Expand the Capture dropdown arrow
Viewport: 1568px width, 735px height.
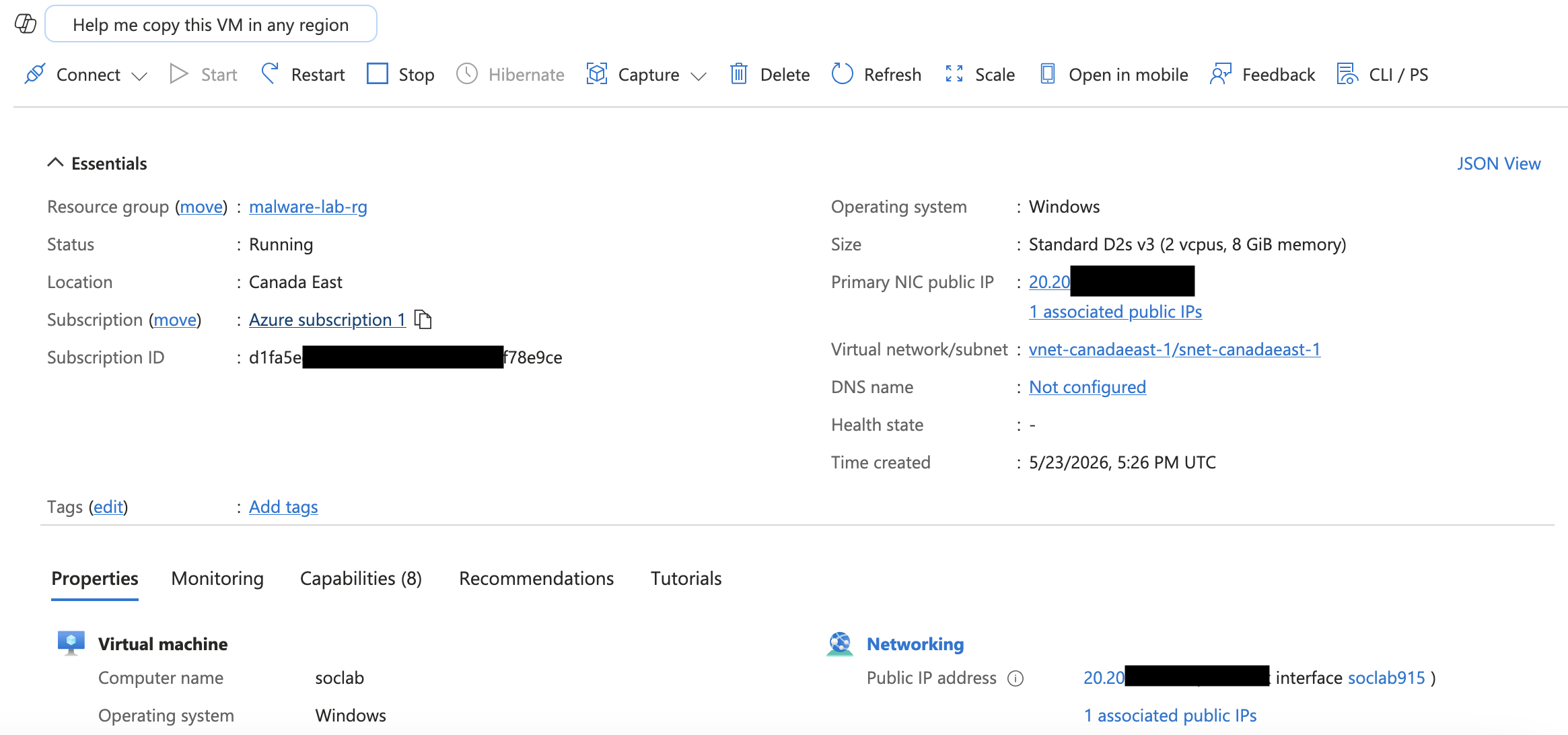point(699,75)
